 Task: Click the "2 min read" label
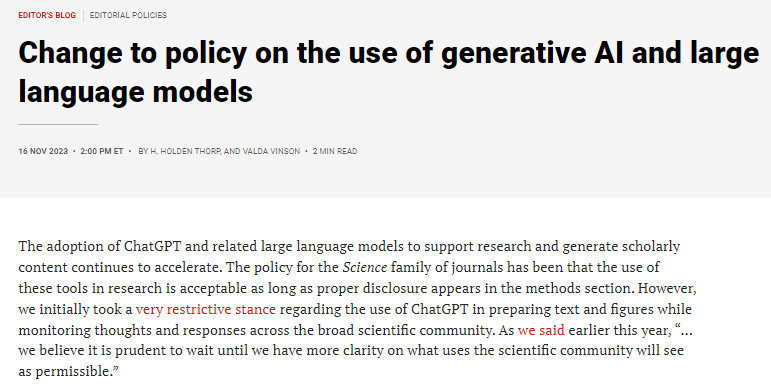pyautogui.click(x=335, y=151)
